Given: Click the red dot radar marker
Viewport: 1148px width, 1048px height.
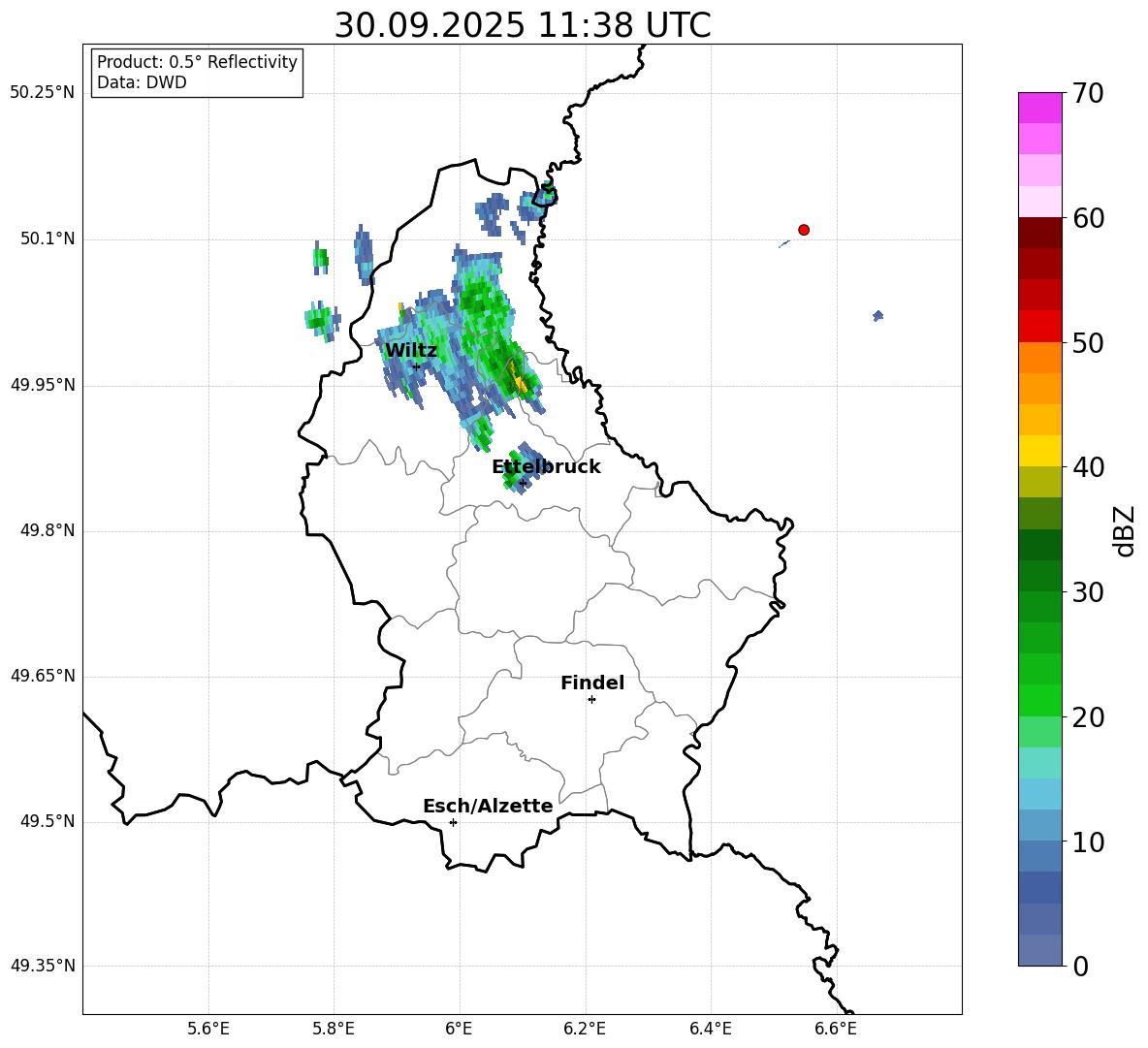Looking at the screenshot, I should pyautogui.click(x=804, y=230).
